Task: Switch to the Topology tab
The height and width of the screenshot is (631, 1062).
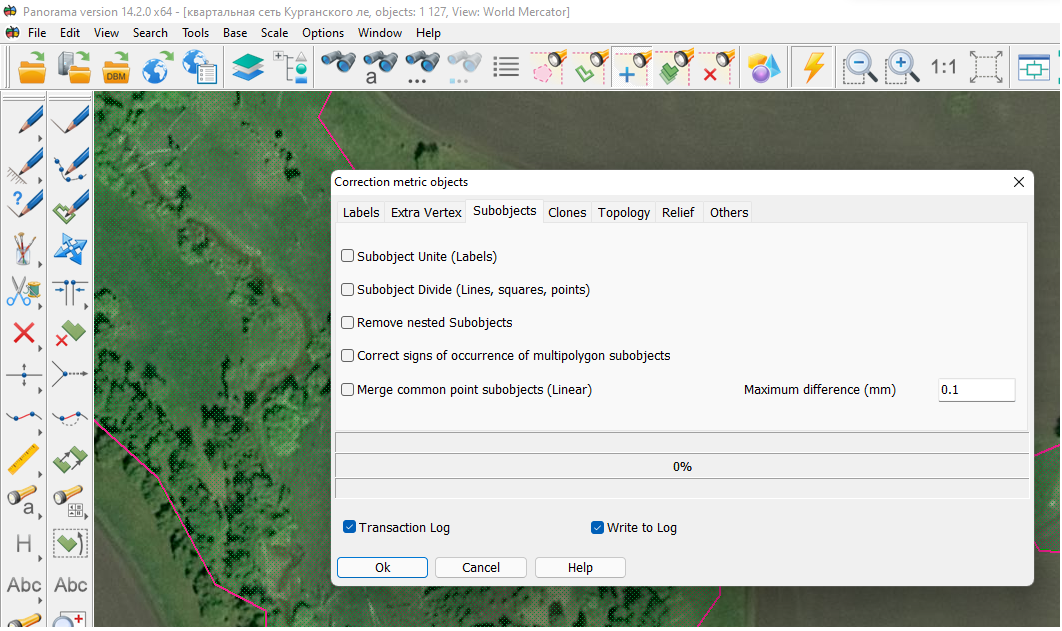Action: [x=624, y=212]
